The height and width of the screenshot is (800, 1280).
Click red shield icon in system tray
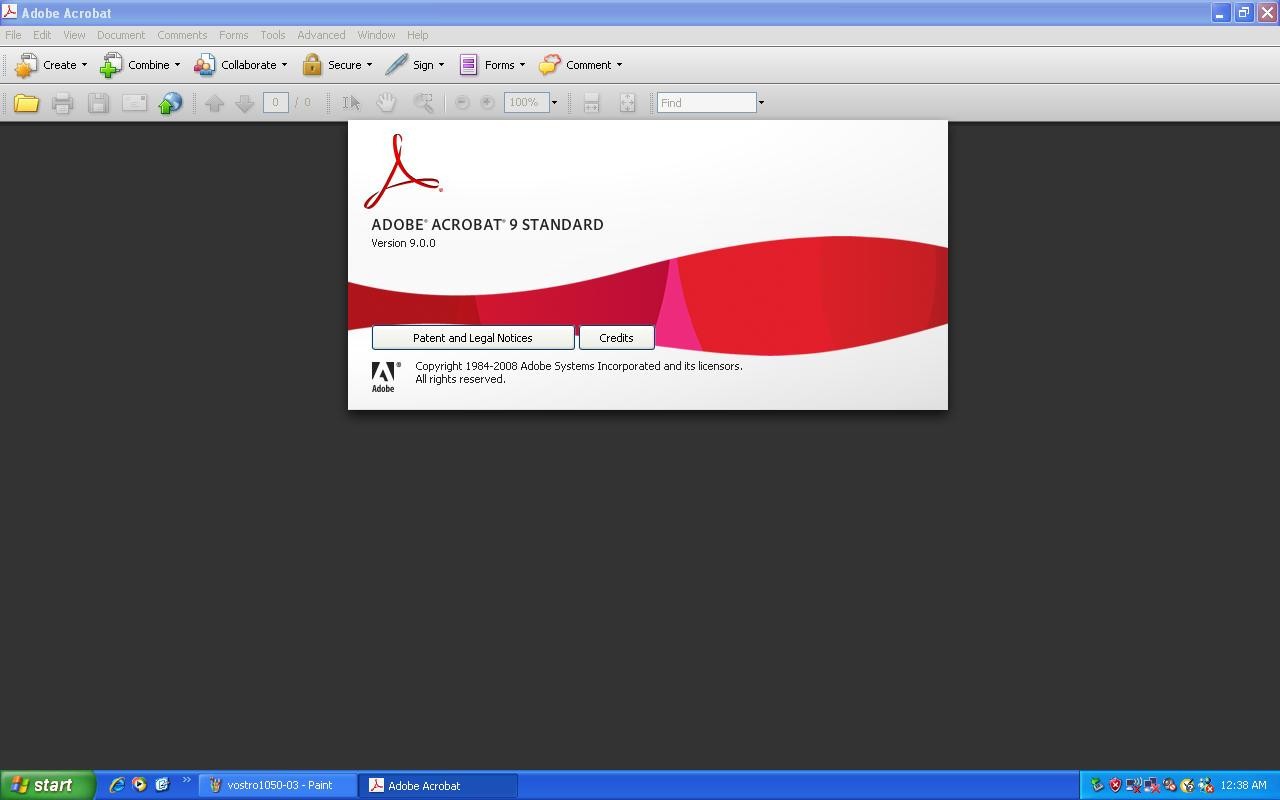1115,785
